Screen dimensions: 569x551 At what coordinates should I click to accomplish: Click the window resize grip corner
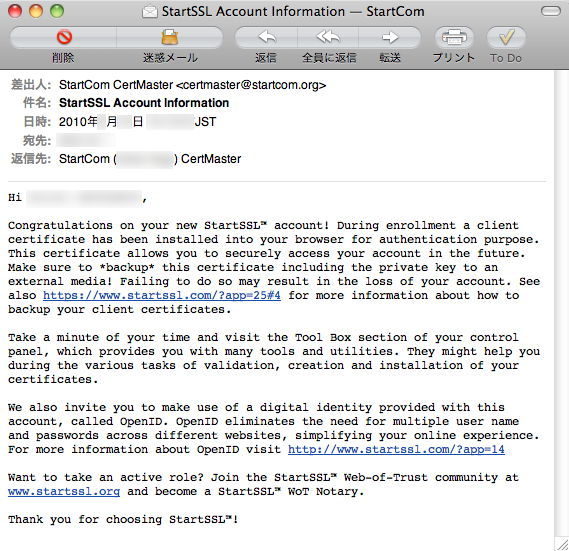pyautogui.click(x=563, y=544)
